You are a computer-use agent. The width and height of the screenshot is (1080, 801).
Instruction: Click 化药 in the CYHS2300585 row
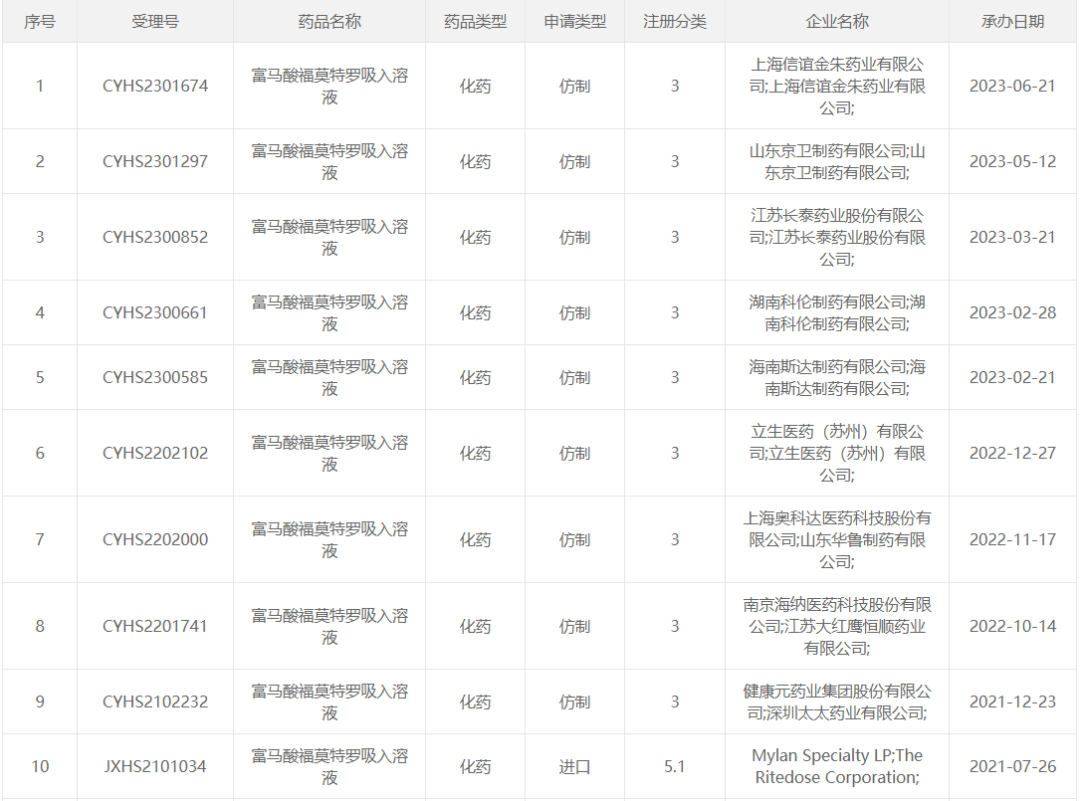[475, 377]
